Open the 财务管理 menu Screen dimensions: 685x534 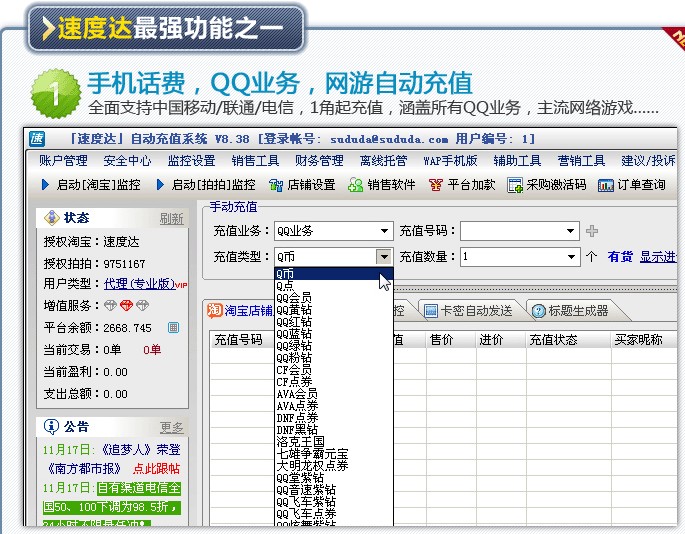319,161
